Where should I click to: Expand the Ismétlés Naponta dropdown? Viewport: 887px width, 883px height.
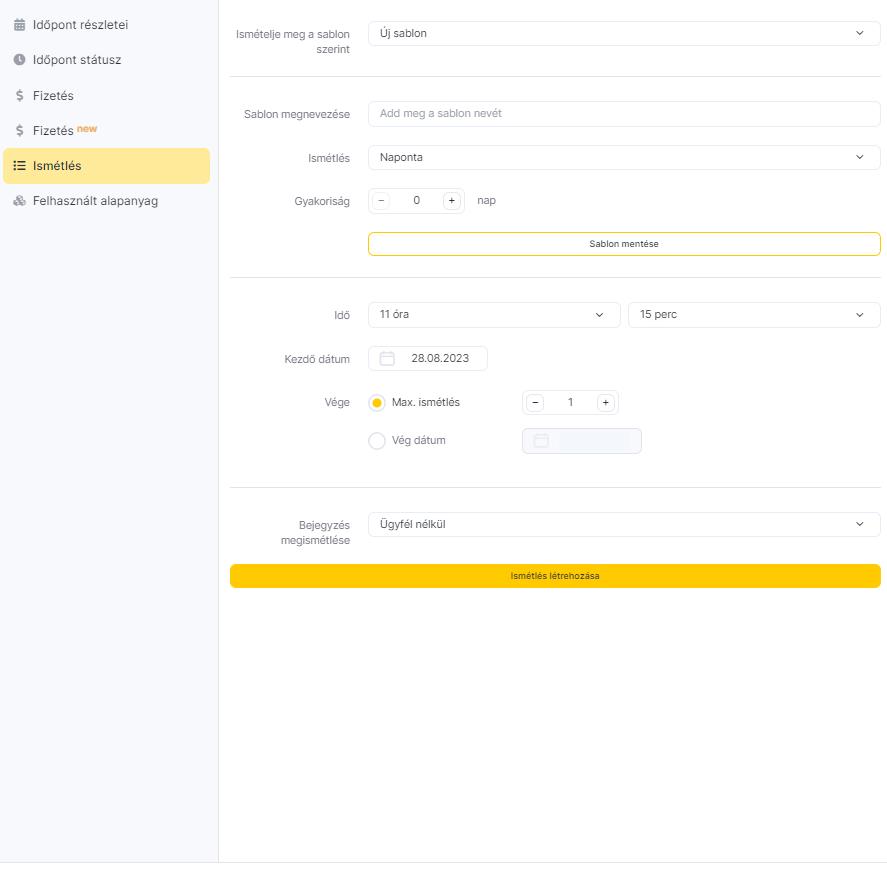click(x=623, y=157)
